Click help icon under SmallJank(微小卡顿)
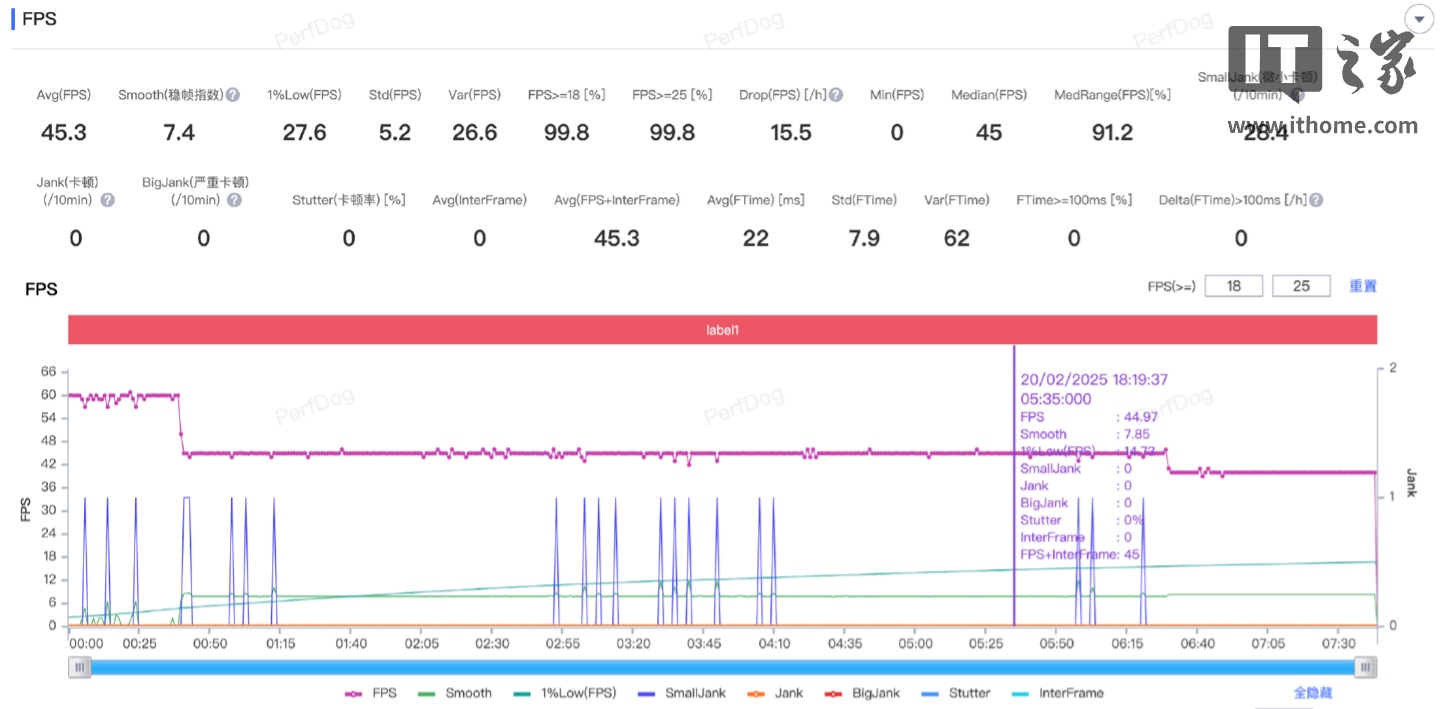Screen dimensions: 1440x709 (x=1297, y=95)
